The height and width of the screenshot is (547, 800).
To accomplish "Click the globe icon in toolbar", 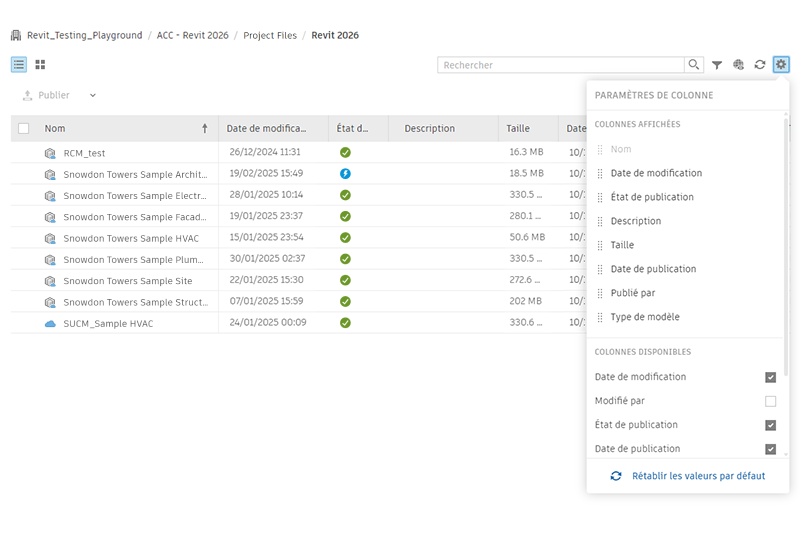I will (x=738, y=65).
